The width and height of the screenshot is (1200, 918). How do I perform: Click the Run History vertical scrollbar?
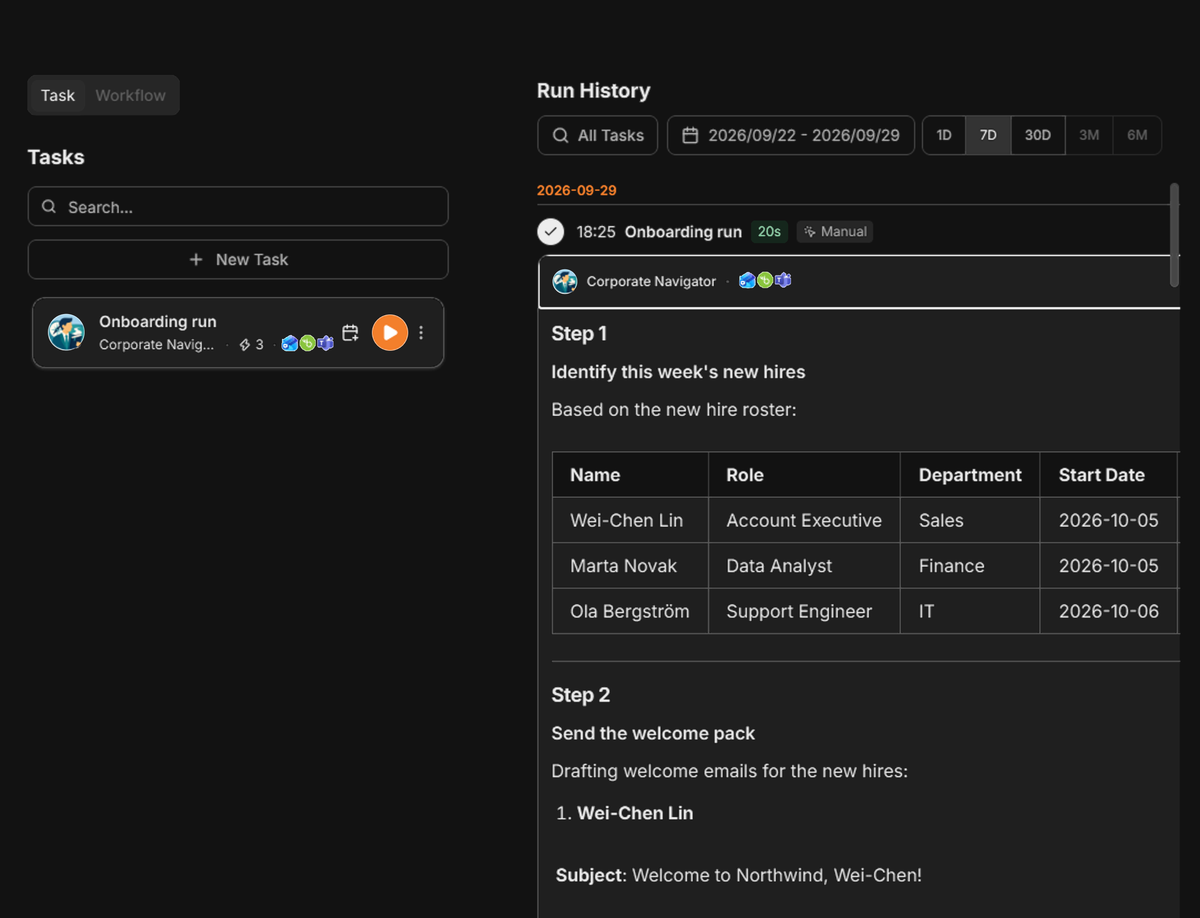click(x=1174, y=234)
